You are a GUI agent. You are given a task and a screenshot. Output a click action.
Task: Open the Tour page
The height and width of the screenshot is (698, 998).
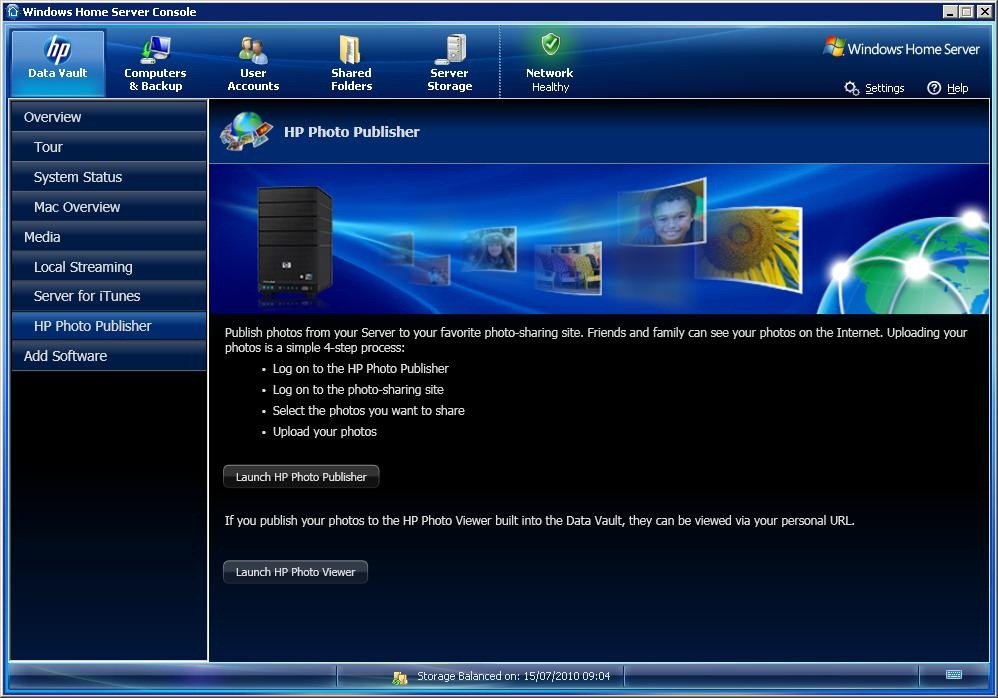(109, 147)
